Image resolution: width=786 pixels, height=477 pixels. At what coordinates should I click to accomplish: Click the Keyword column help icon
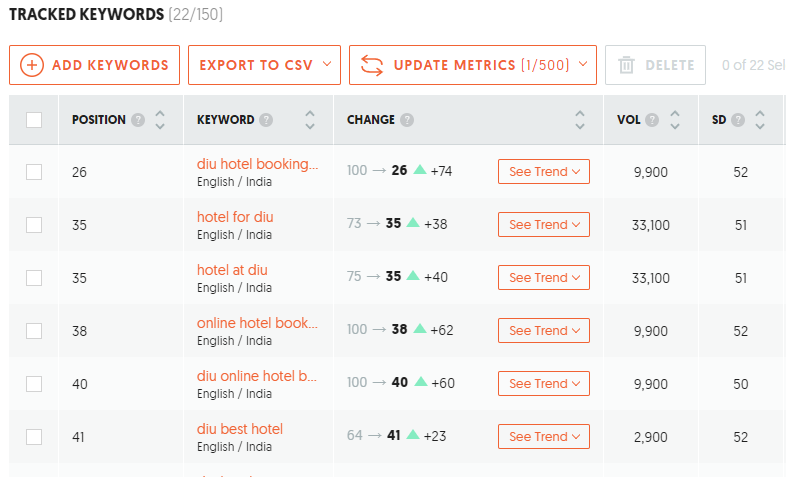266,120
